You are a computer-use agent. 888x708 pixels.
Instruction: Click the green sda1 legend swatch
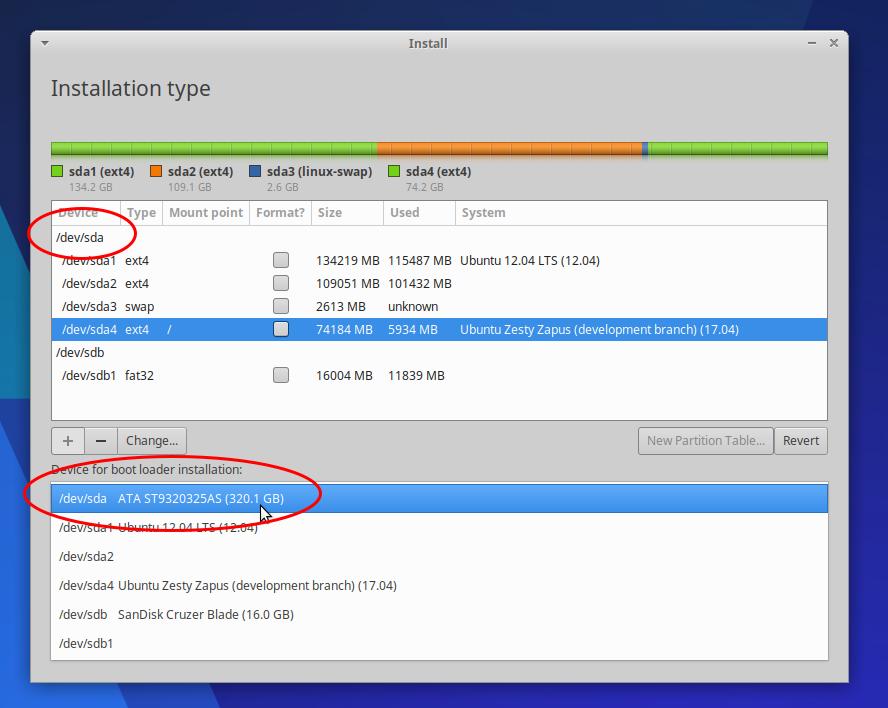(x=57, y=171)
